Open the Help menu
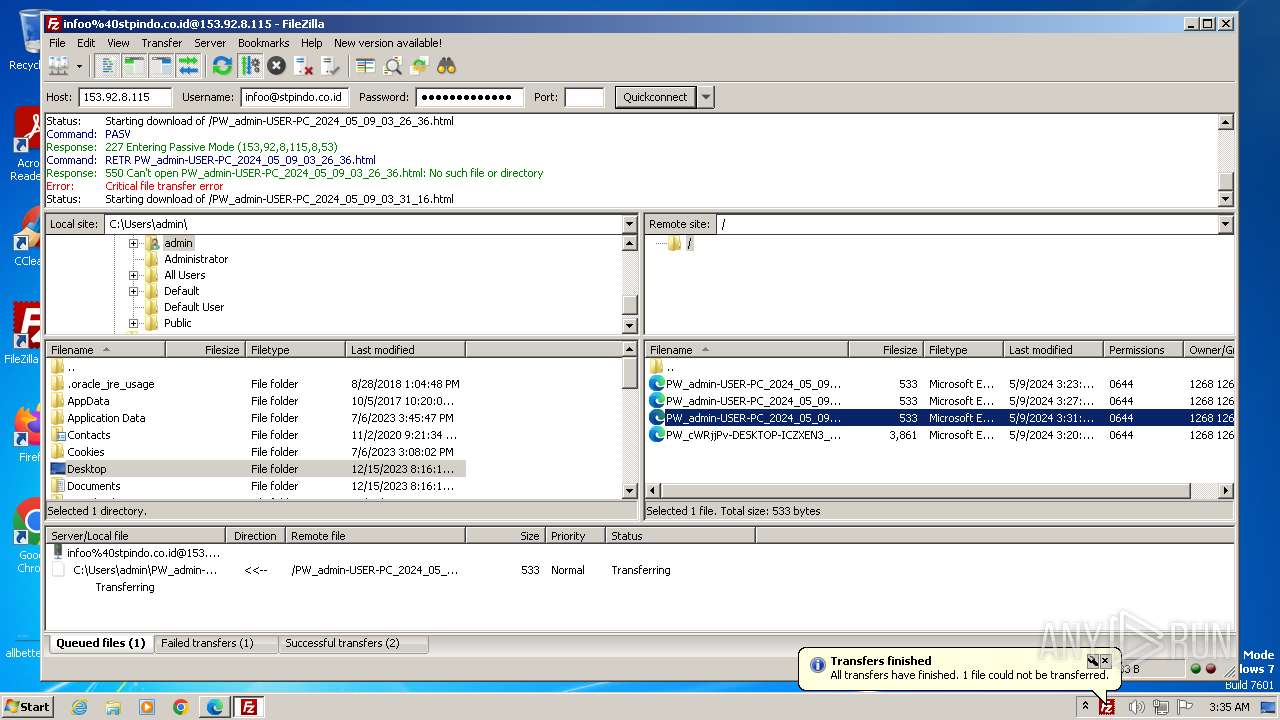 311,43
